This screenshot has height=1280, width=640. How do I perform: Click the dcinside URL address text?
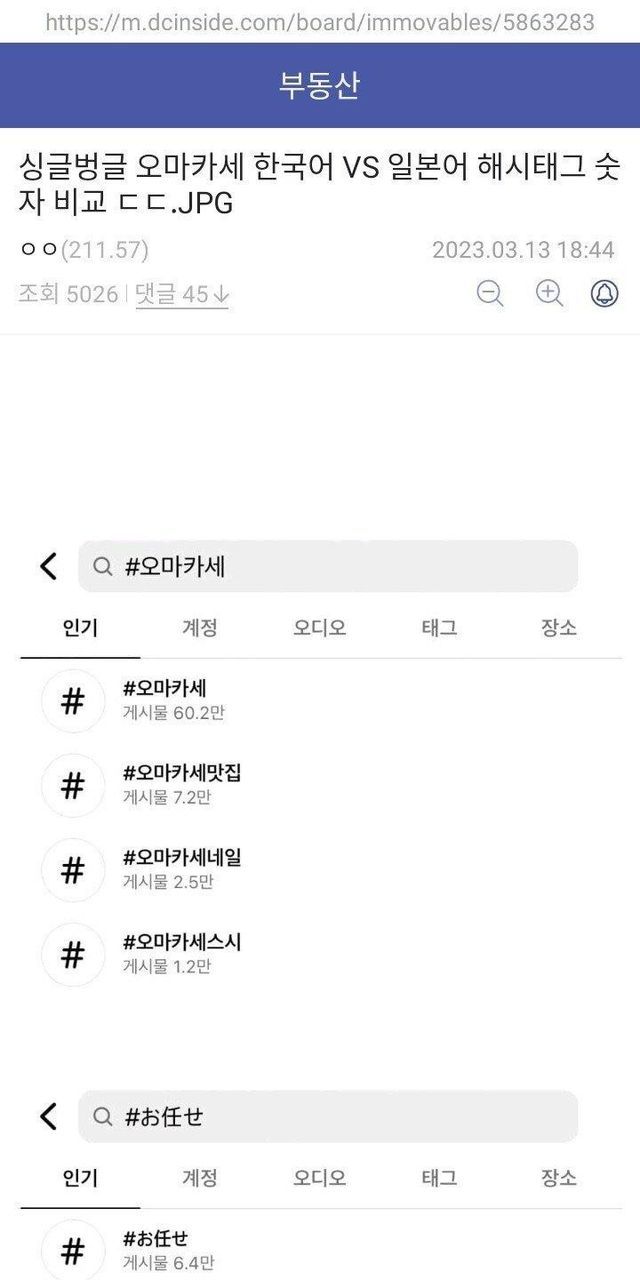pos(320,22)
